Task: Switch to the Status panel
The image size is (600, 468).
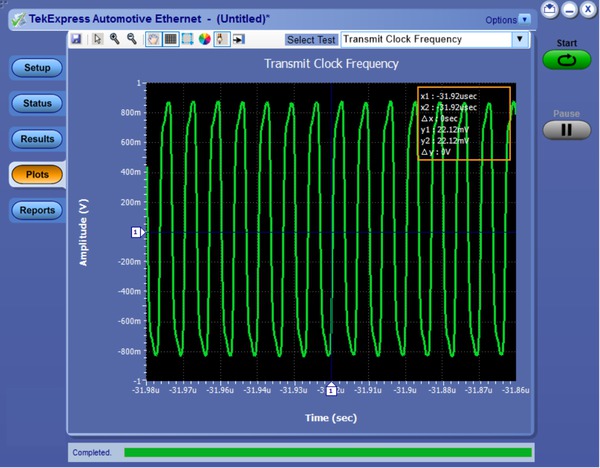Action: (x=37, y=103)
